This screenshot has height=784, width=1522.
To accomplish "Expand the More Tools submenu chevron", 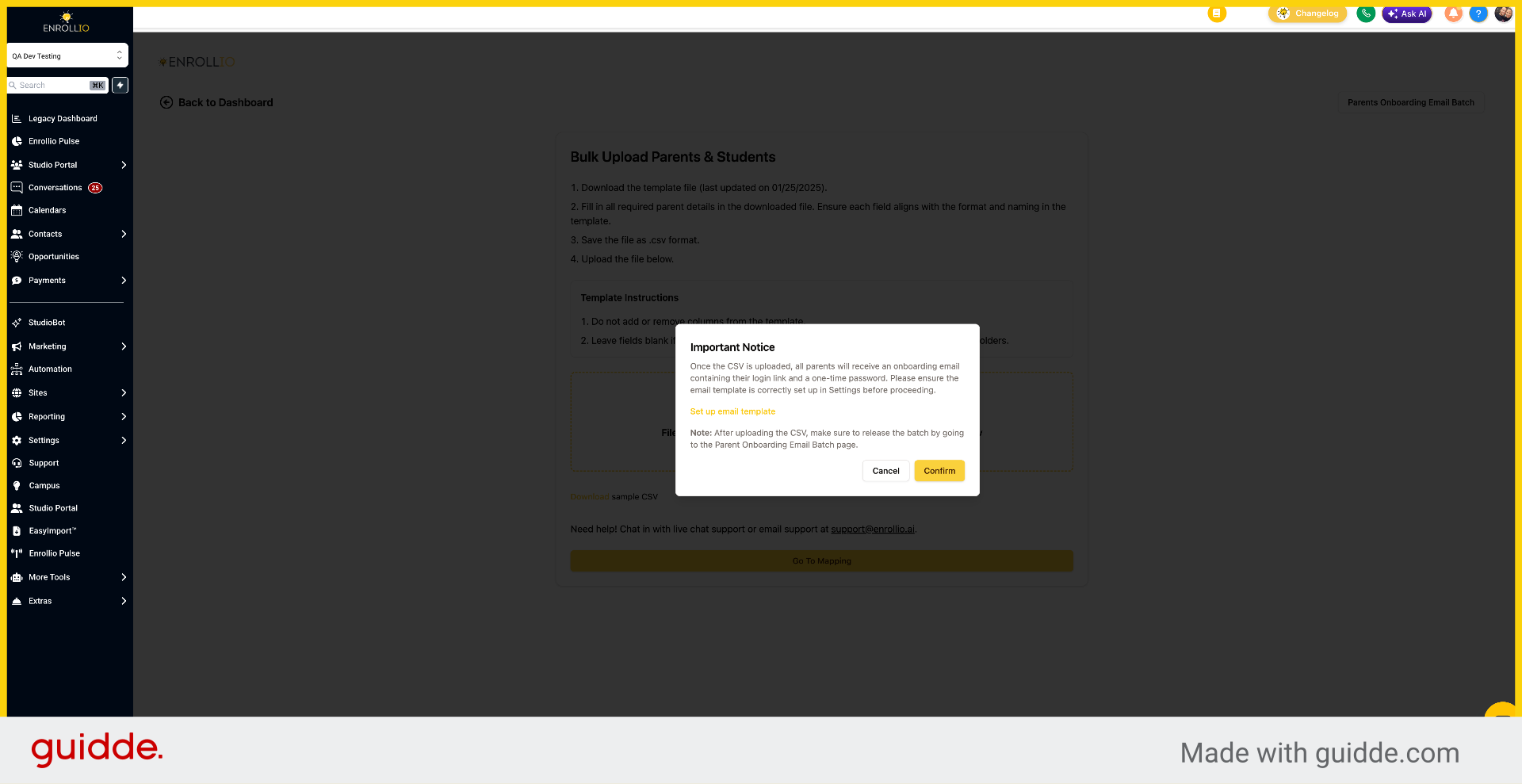I will pos(124,577).
